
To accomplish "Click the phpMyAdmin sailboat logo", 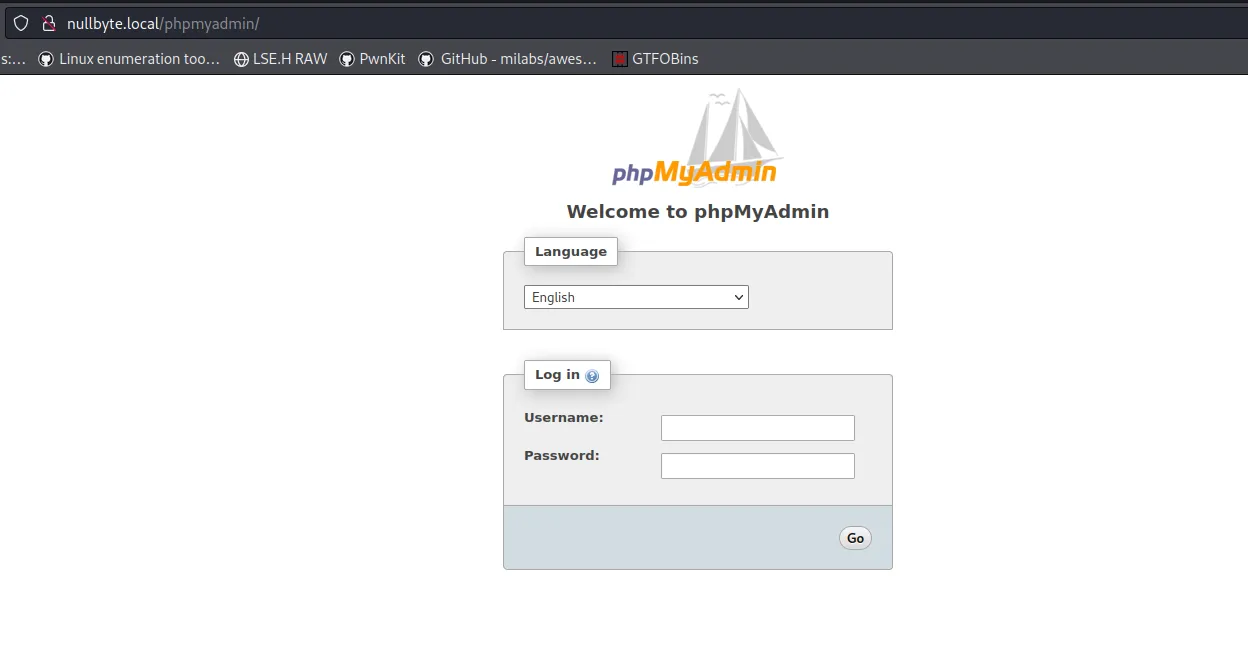I will click(x=697, y=138).
